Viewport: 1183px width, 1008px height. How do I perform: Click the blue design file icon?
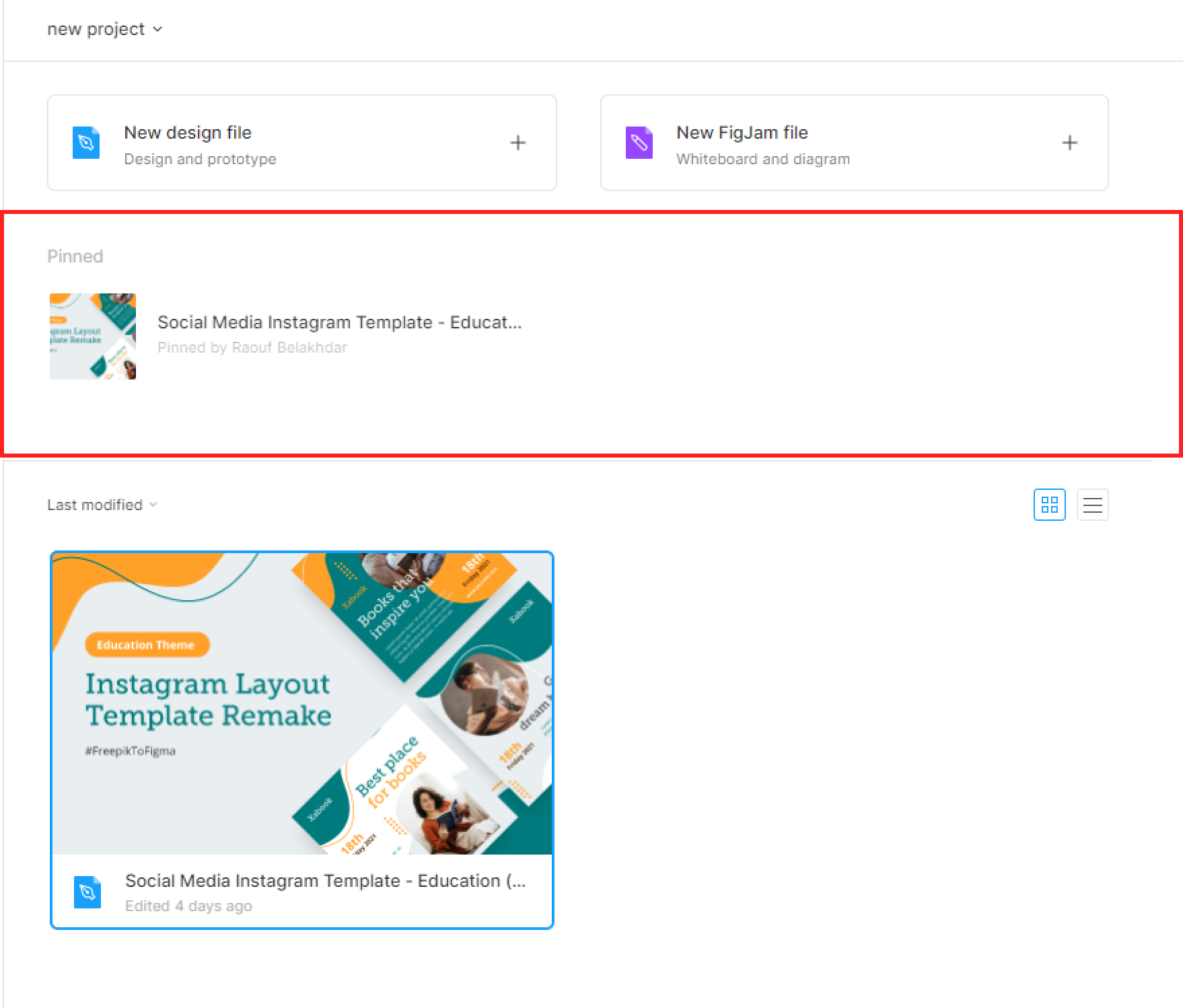tap(86, 143)
